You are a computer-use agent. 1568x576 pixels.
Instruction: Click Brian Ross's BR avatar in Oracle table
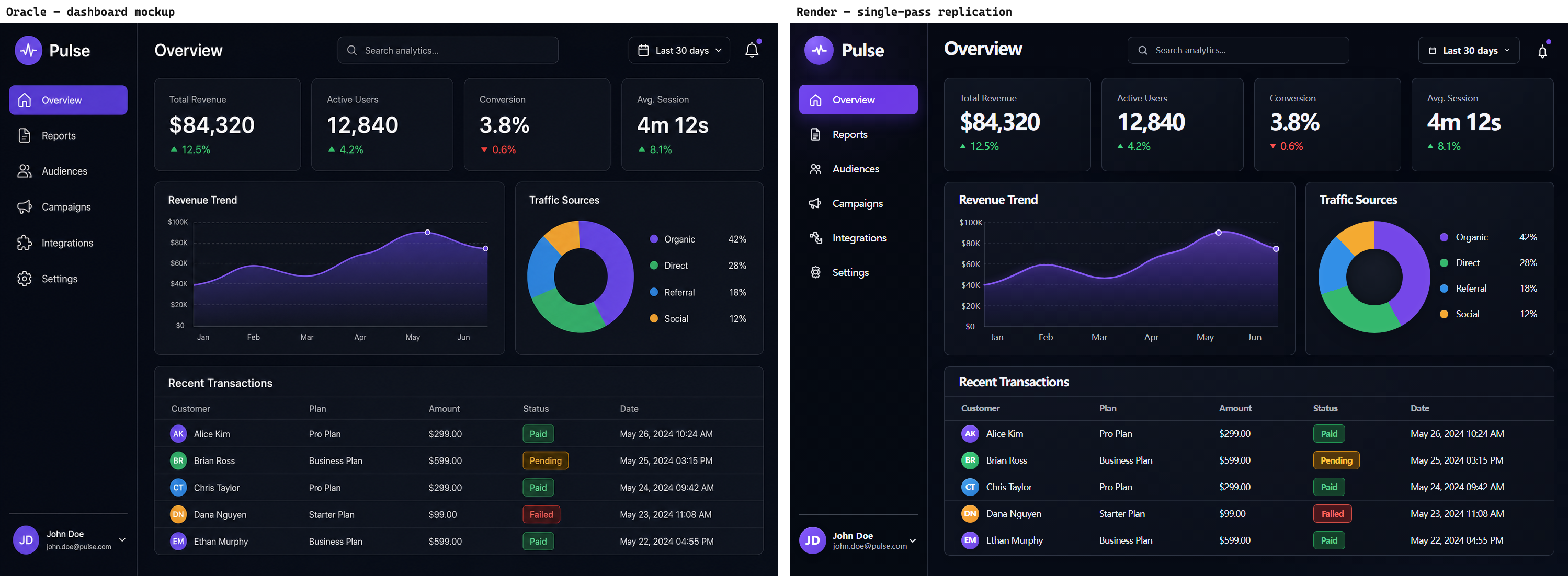coord(178,460)
